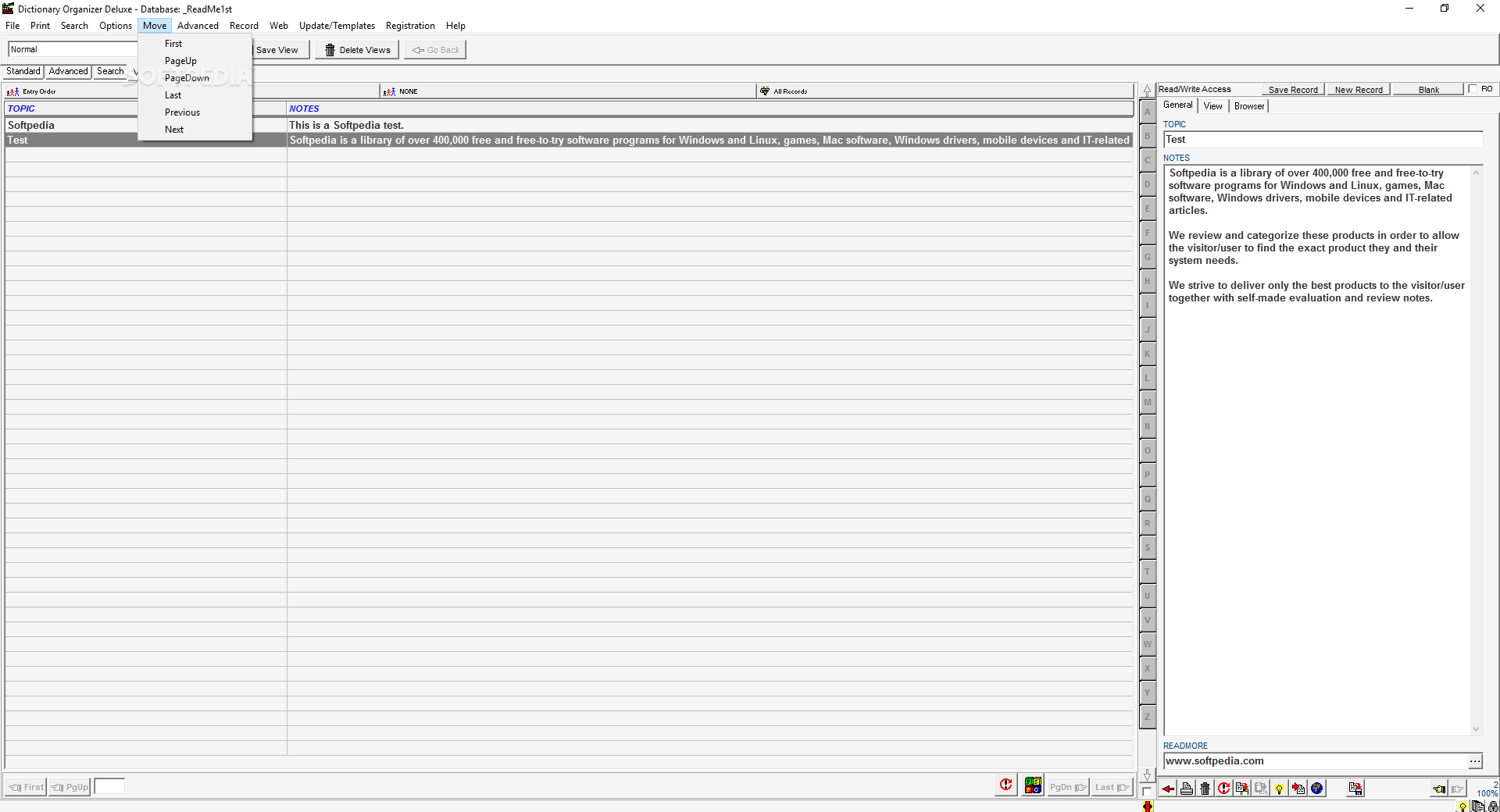Click the greyed-out paste record icon
This screenshot has height=812, width=1500.
(x=1261, y=789)
